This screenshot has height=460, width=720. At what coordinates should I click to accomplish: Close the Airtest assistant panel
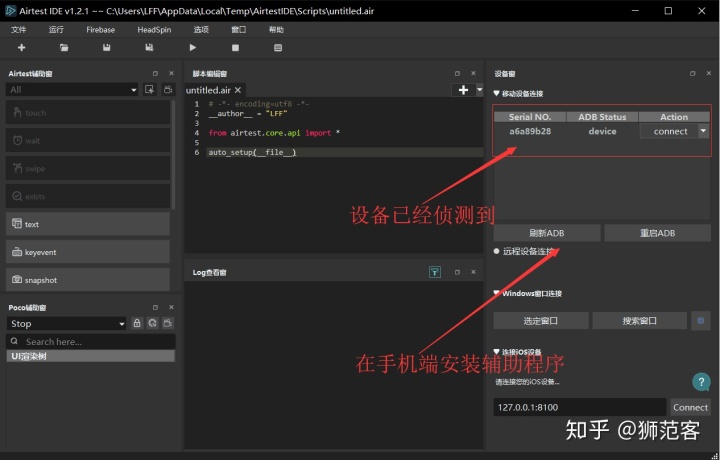coord(171,73)
